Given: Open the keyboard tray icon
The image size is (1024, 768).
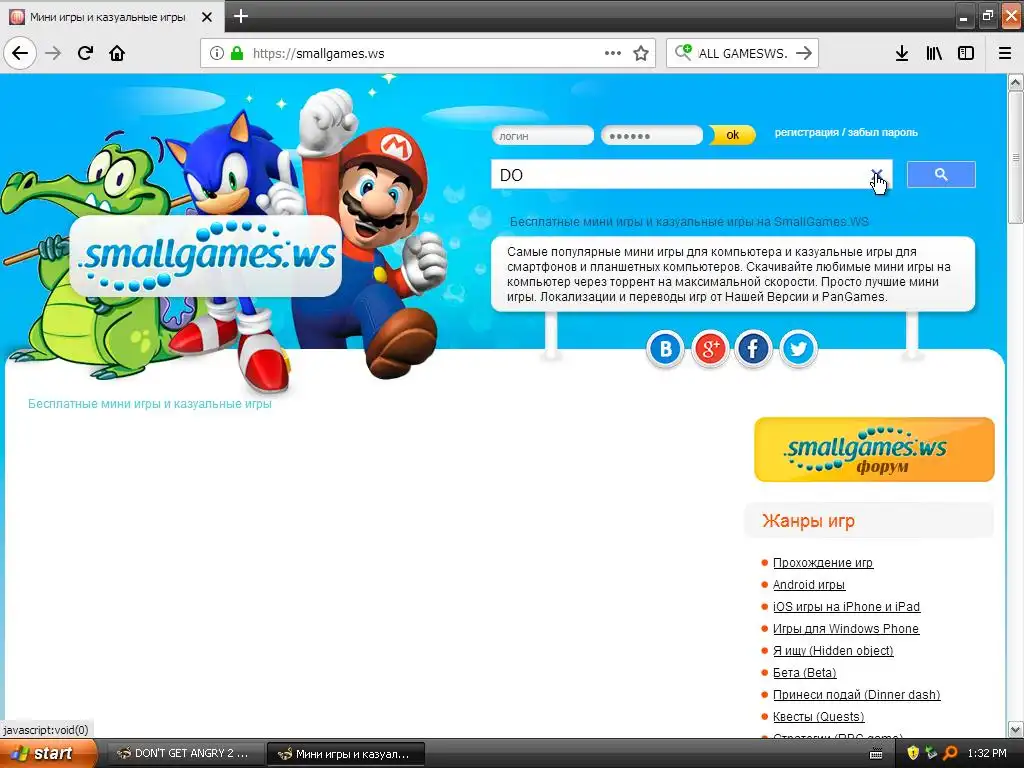Looking at the screenshot, I should 876,754.
